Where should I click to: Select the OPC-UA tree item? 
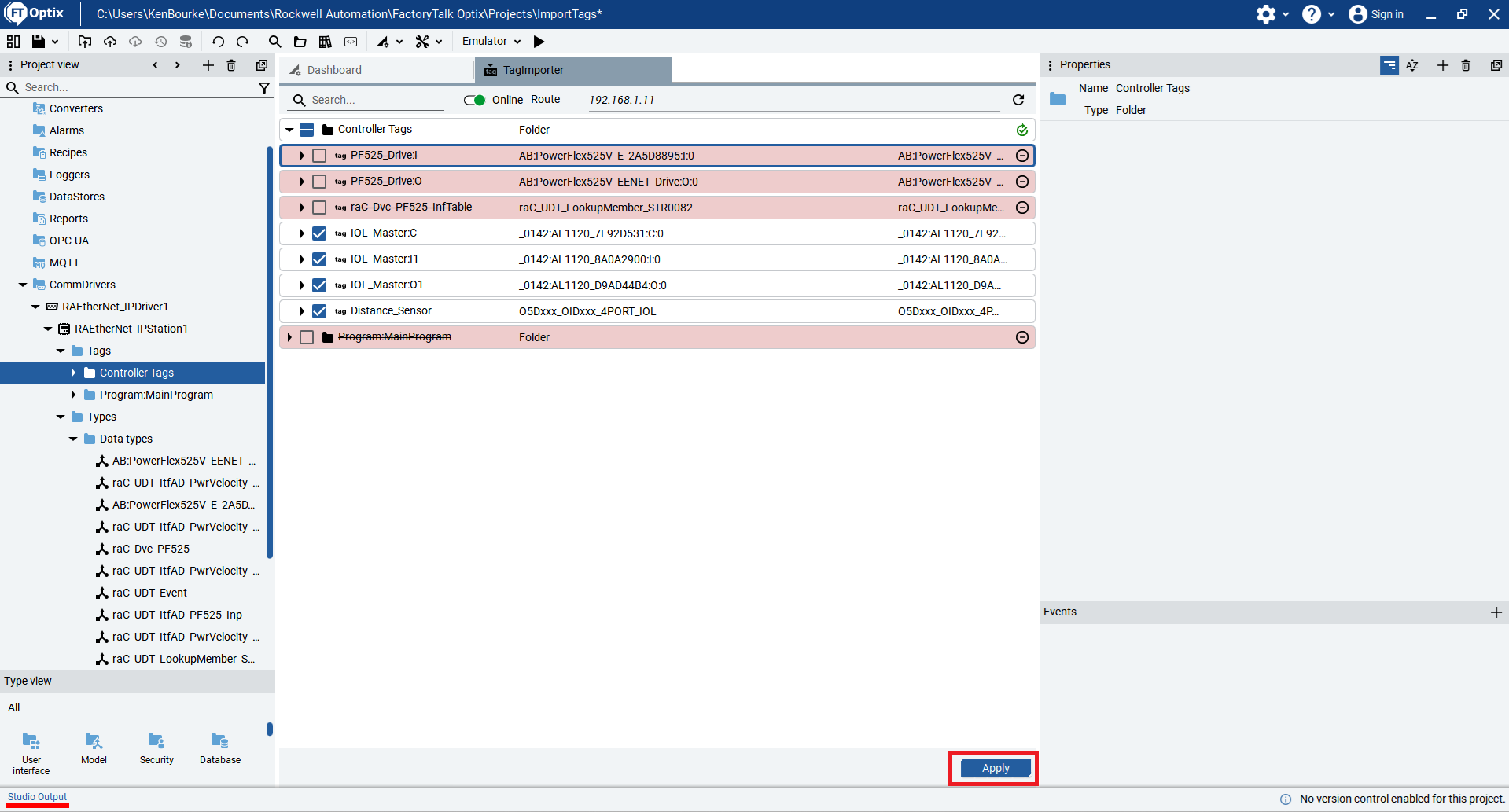tap(69, 241)
